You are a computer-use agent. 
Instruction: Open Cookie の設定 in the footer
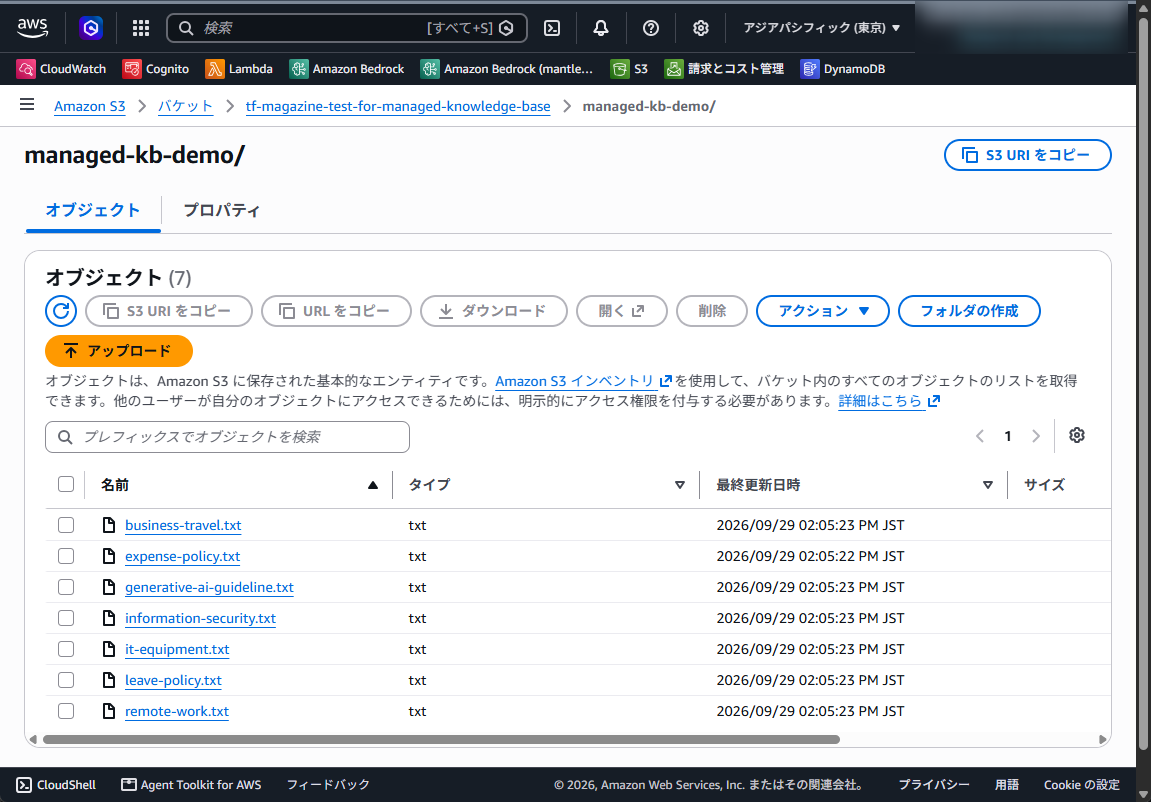point(1081,784)
